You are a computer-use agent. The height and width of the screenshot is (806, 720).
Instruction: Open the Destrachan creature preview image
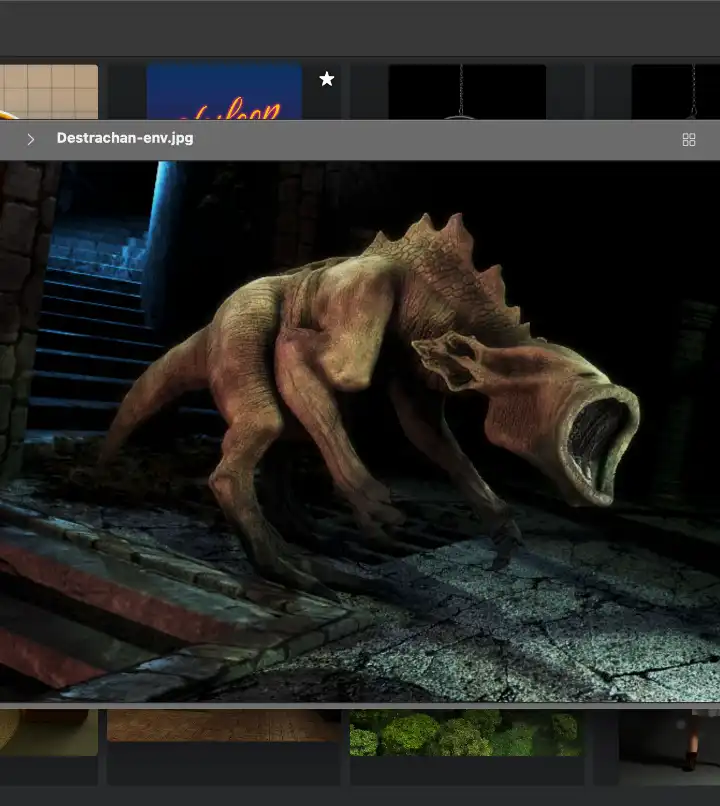click(360, 431)
